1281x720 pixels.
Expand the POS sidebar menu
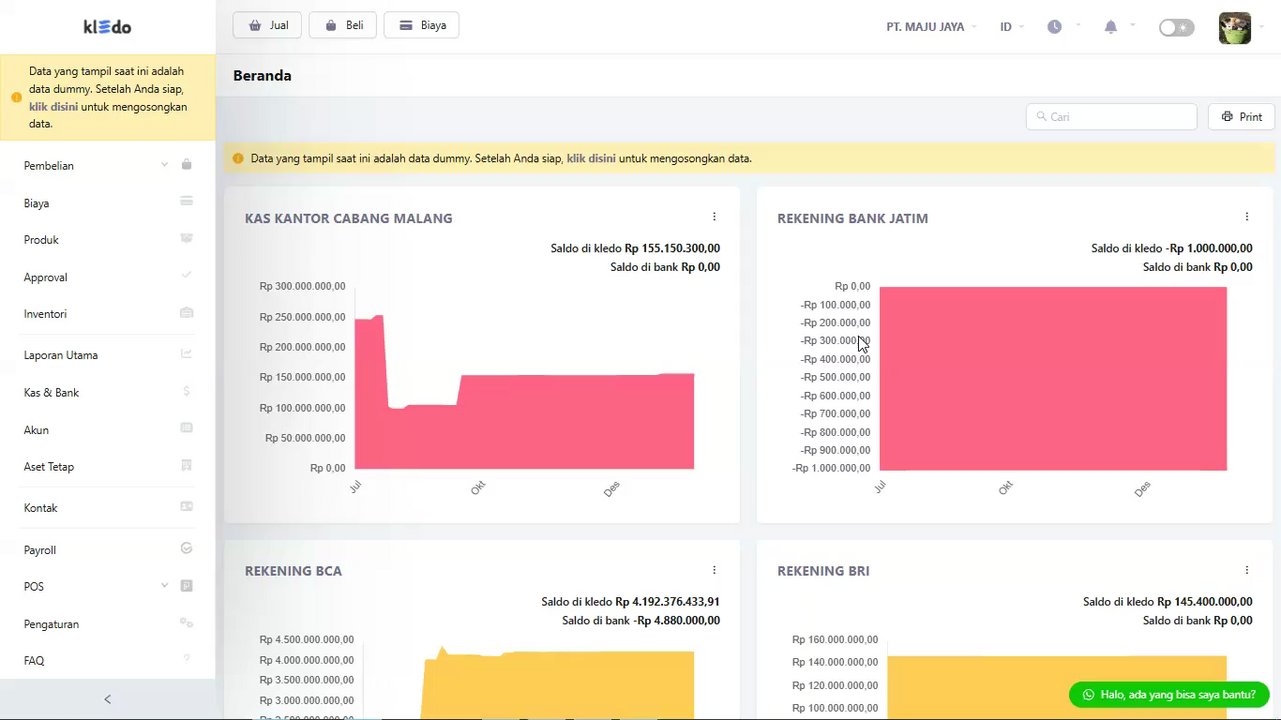107,586
